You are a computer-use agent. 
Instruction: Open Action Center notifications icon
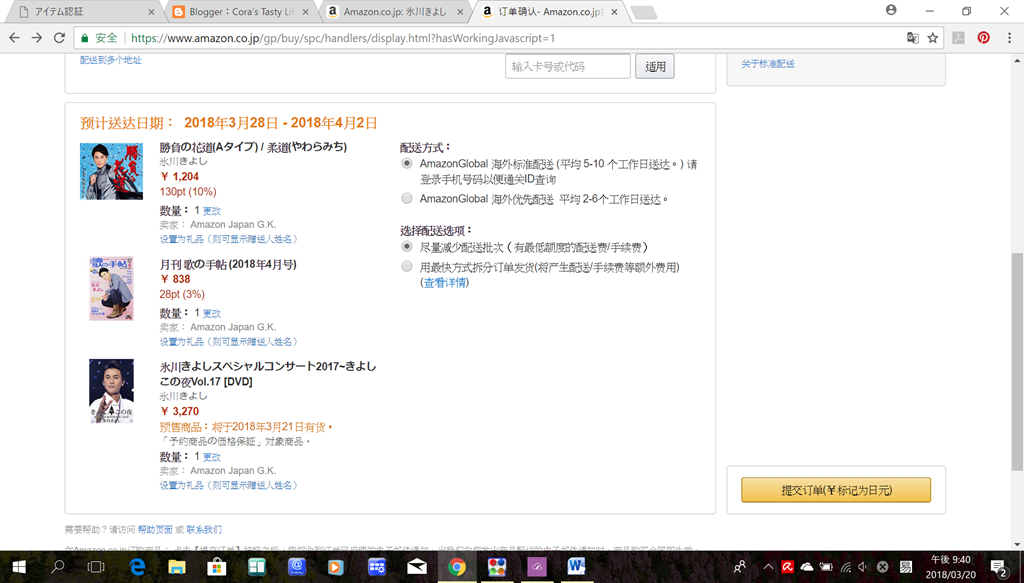999,567
